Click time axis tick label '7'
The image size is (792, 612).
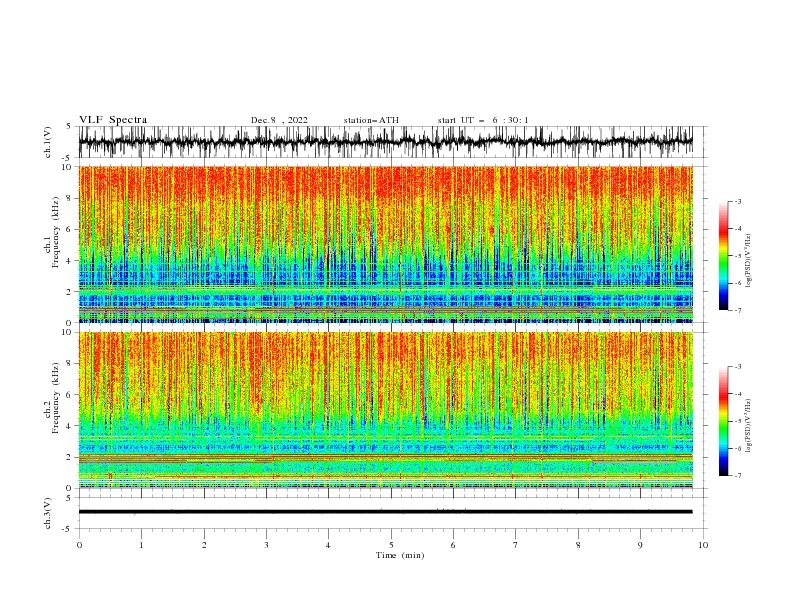click(x=516, y=545)
